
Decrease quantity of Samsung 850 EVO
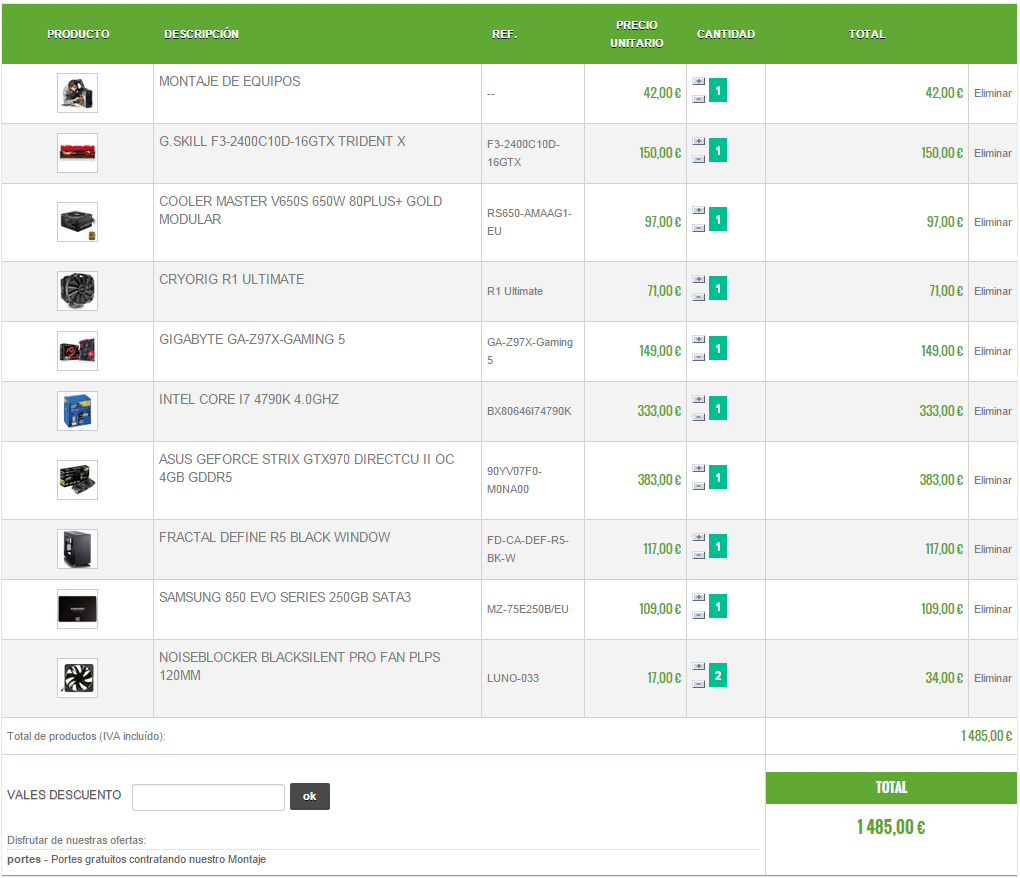coord(699,615)
